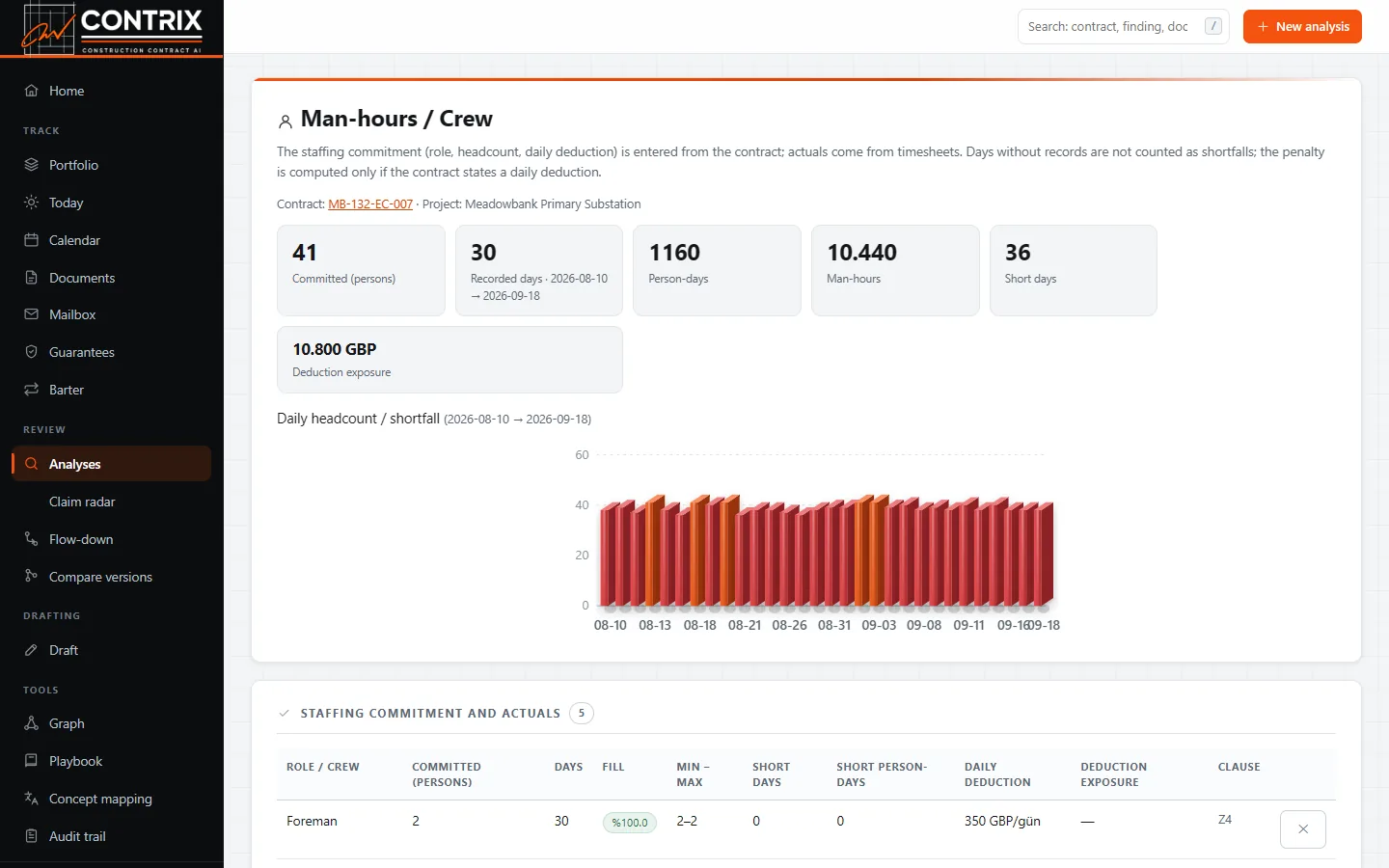This screenshot has height=868, width=1389.
Task: Go to Claim radar submenu
Action: pyautogui.click(x=82, y=502)
